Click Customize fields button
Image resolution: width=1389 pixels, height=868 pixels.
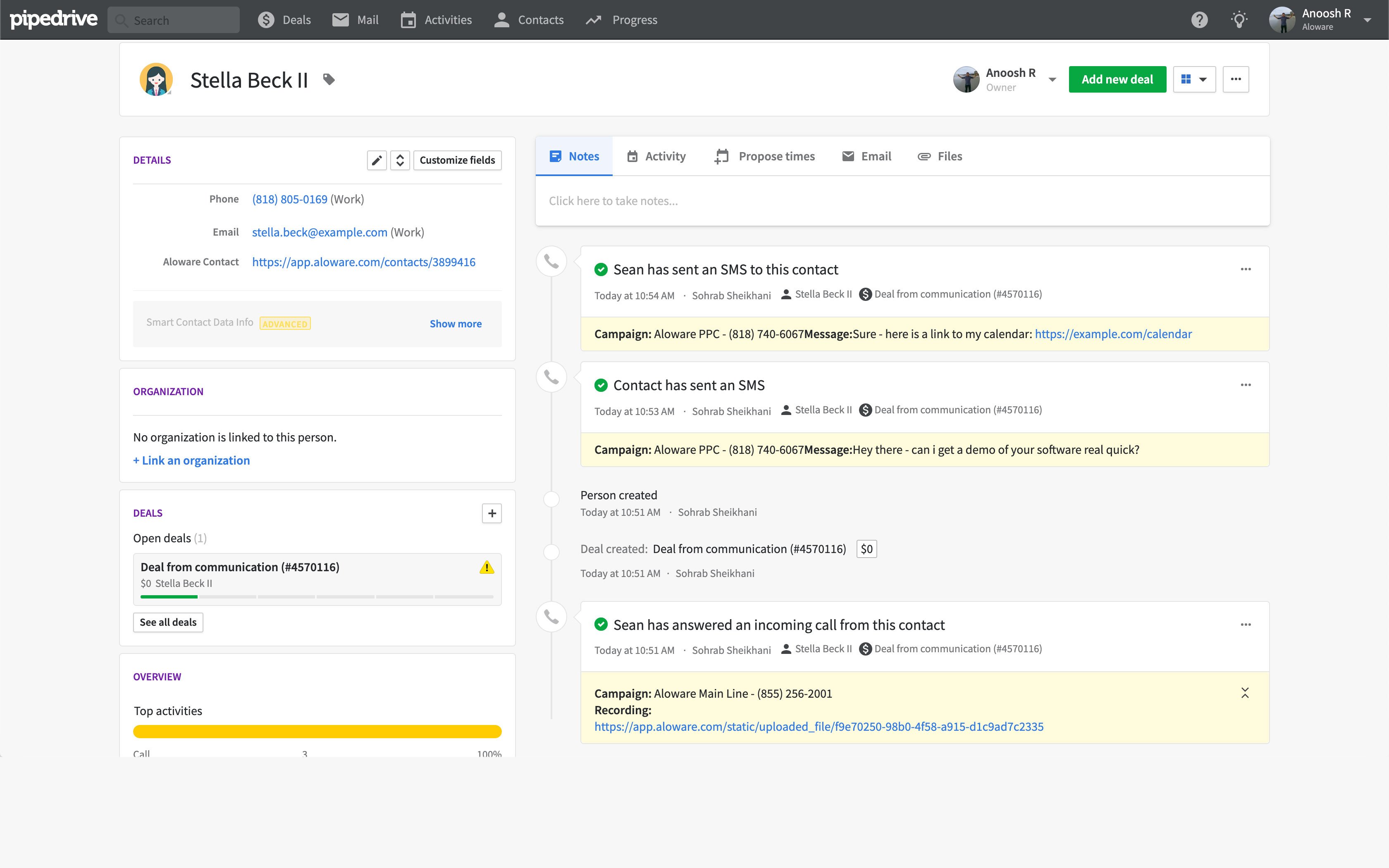pyautogui.click(x=458, y=160)
